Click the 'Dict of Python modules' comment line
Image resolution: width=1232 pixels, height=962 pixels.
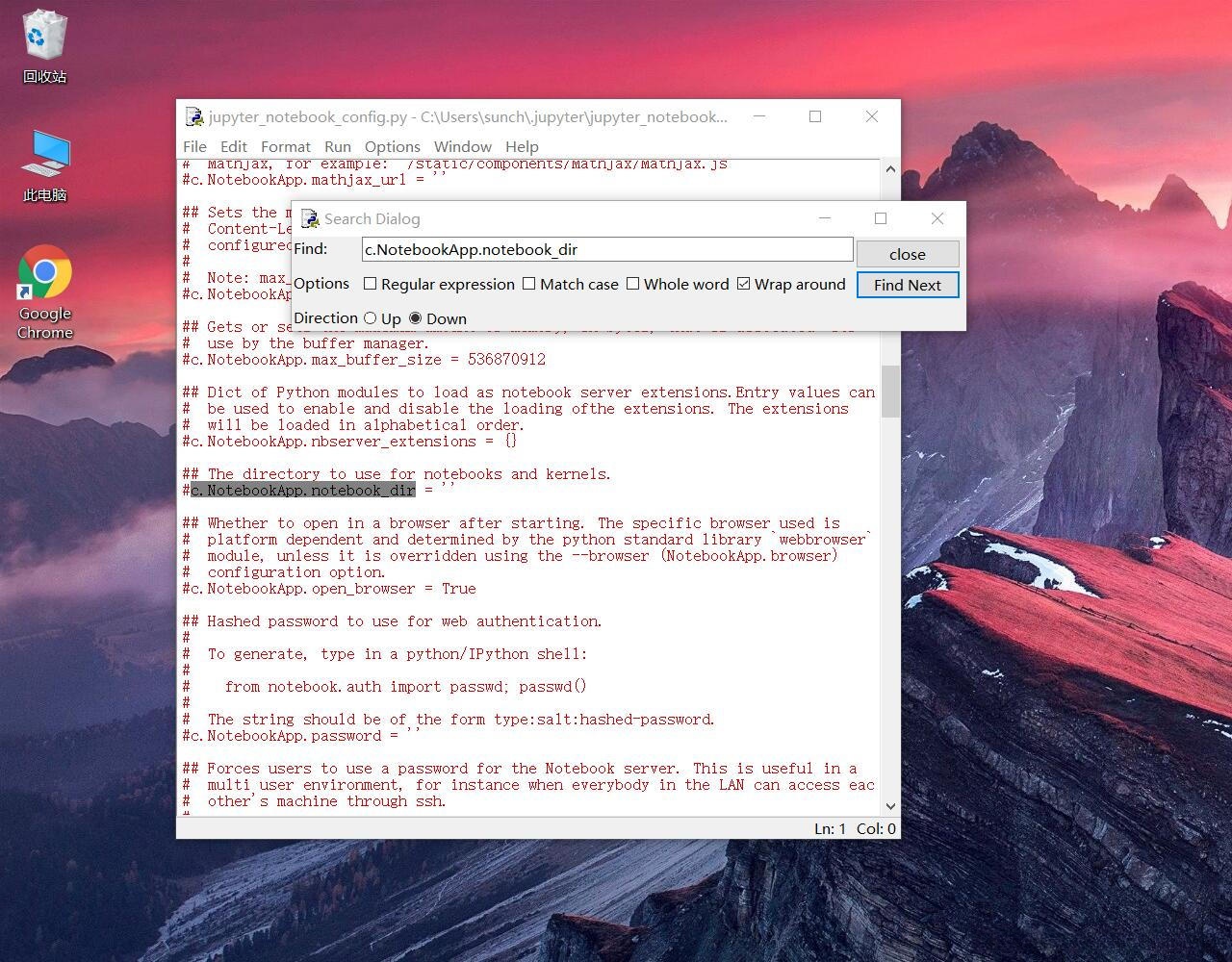click(528, 392)
